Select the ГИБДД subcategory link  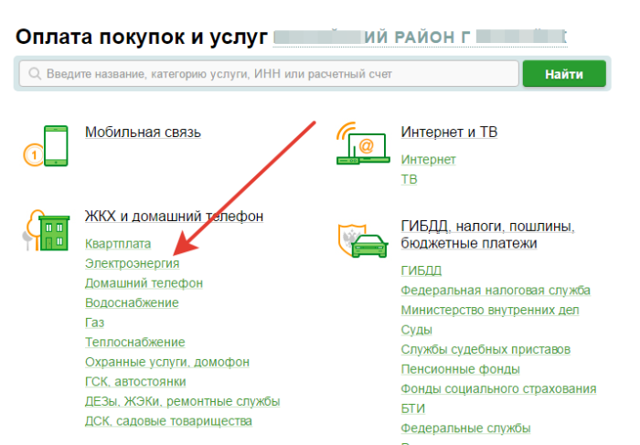point(421,271)
